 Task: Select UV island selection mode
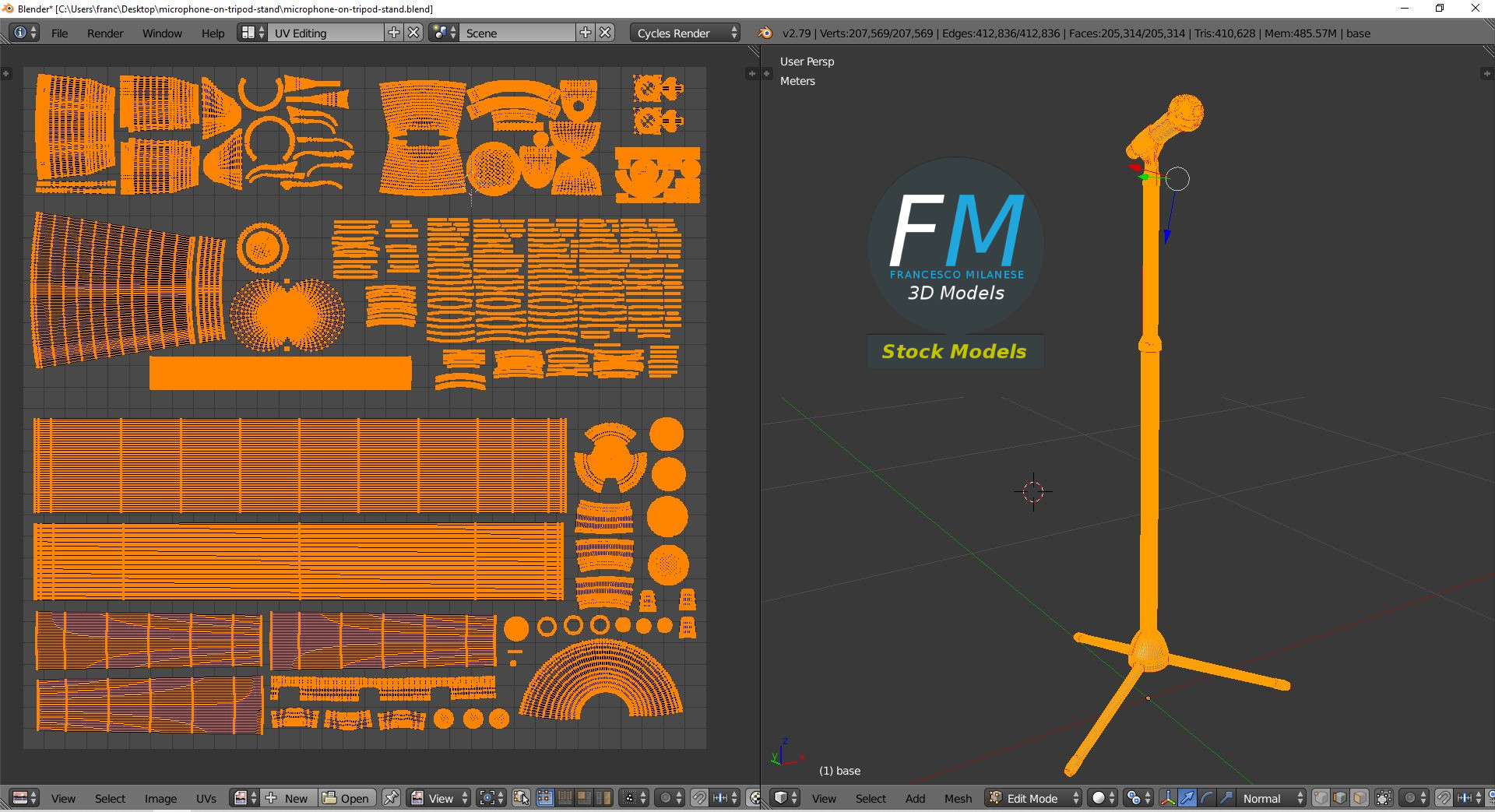603,798
